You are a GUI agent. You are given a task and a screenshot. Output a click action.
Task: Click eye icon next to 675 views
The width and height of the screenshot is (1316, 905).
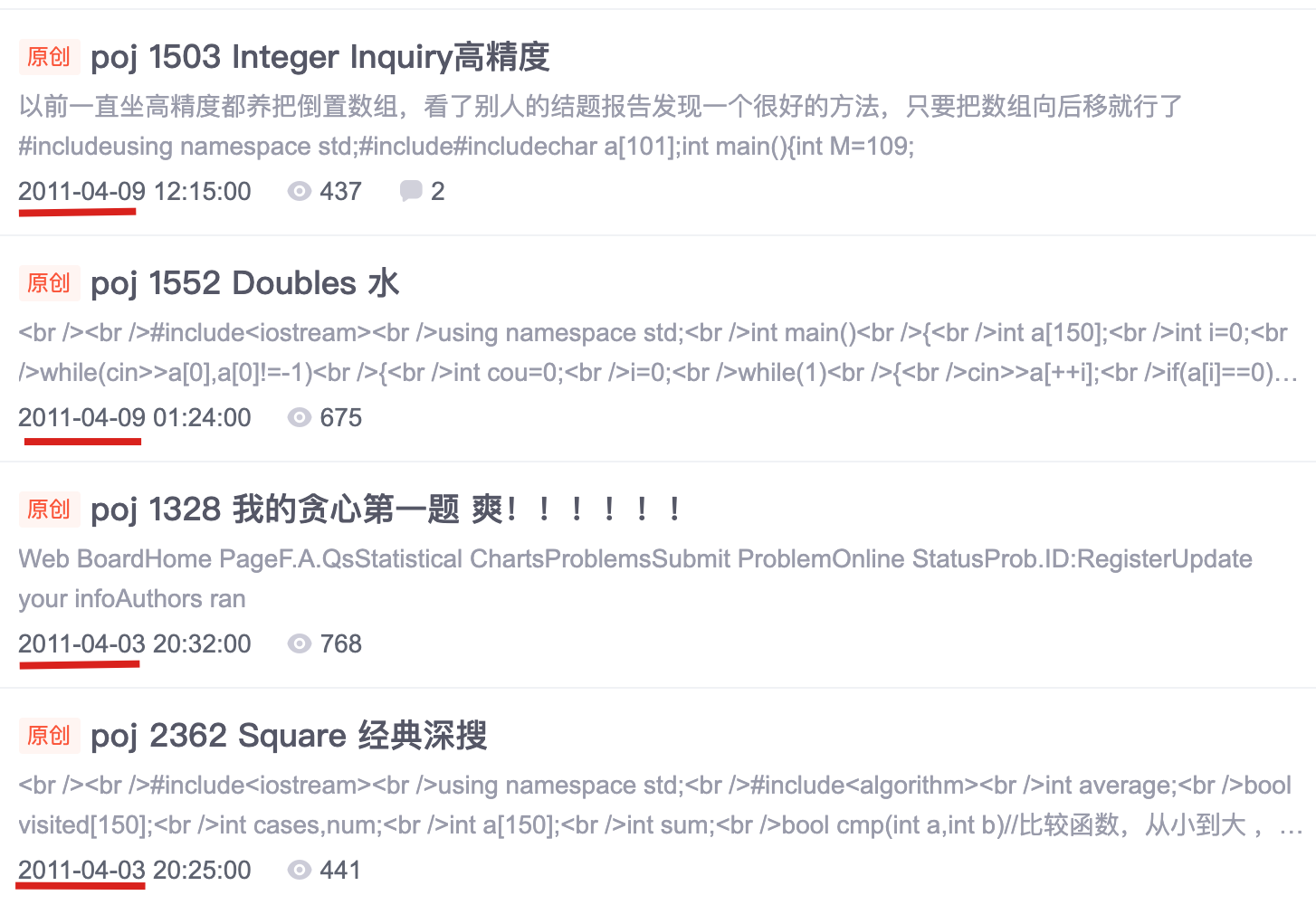pos(299,417)
